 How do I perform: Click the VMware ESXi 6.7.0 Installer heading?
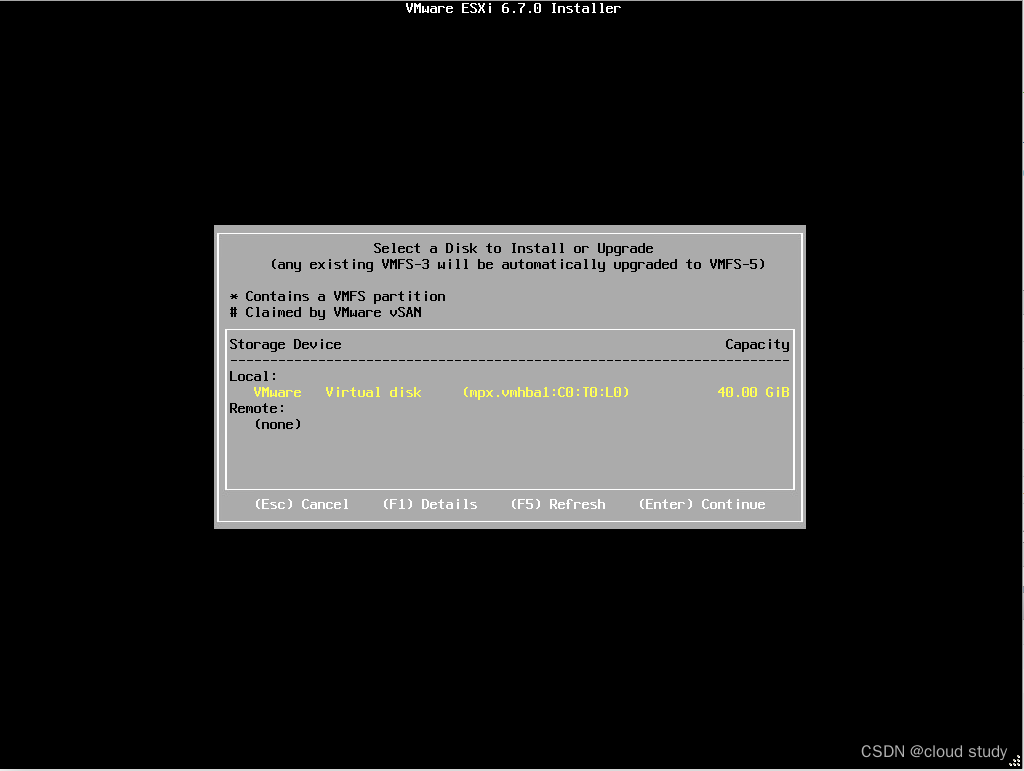pyautogui.click(x=513, y=8)
